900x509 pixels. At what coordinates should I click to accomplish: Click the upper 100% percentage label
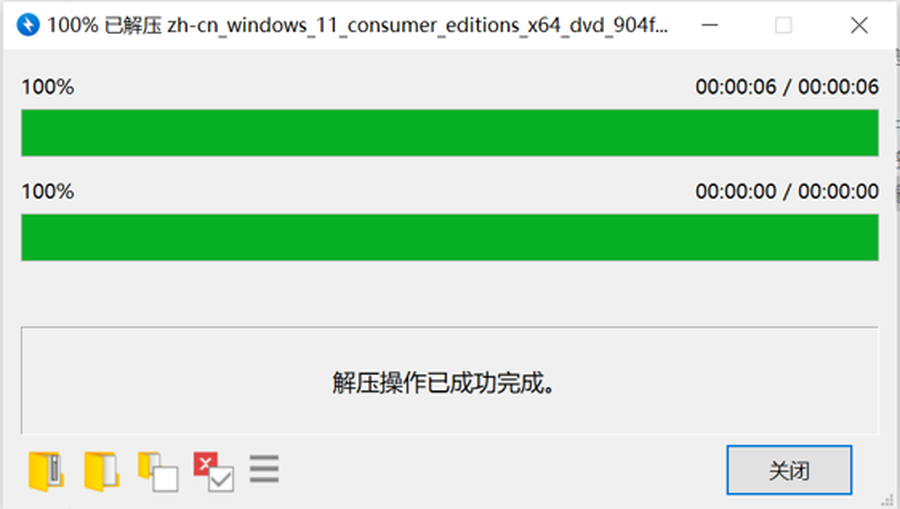pyautogui.click(x=48, y=87)
